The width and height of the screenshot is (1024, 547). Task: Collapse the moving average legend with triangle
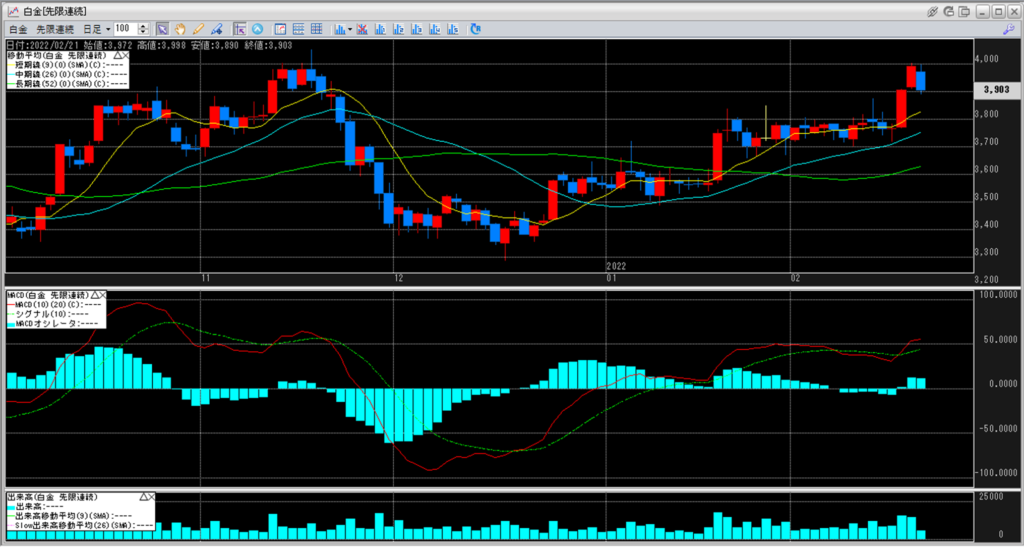[x=118, y=54]
